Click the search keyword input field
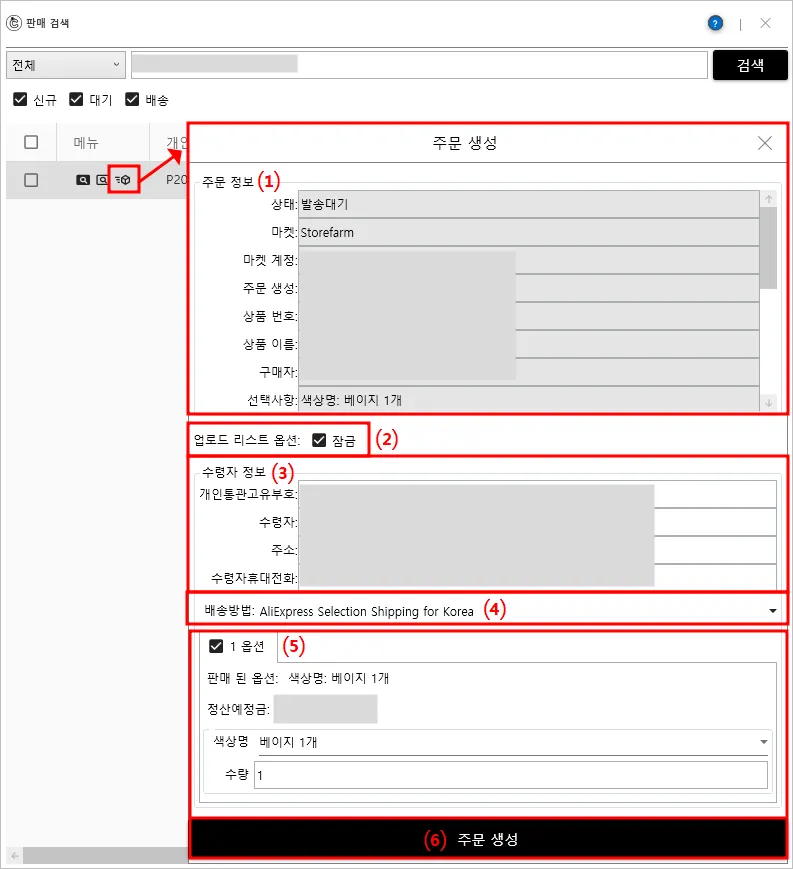The width and height of the screenshot is (793, 869). pyautogui.click(x=419, y=65)
